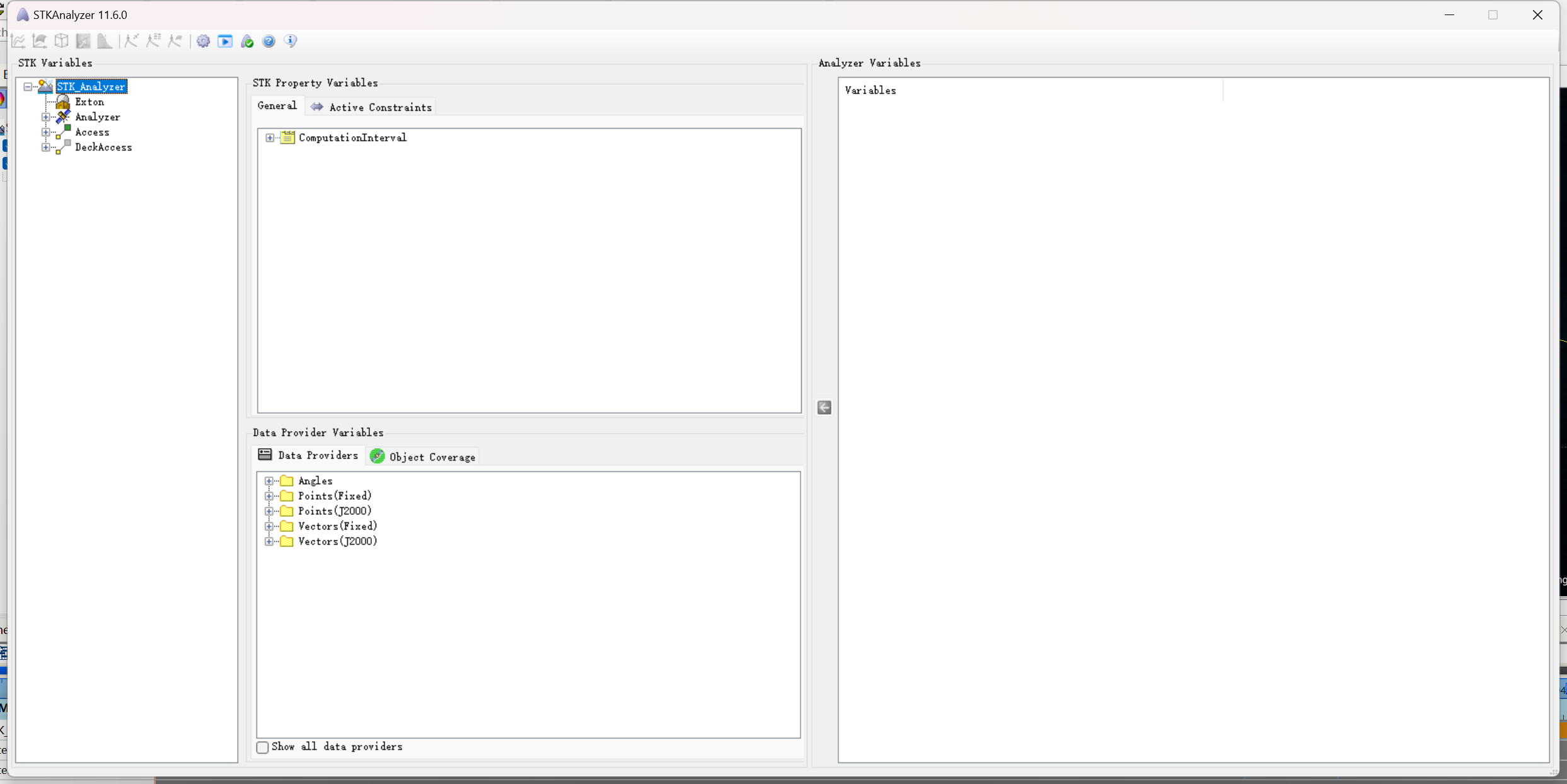Switch to the Object Coverage tab
The width and height of the screenshot is (1567, 784).
(431, 456)
